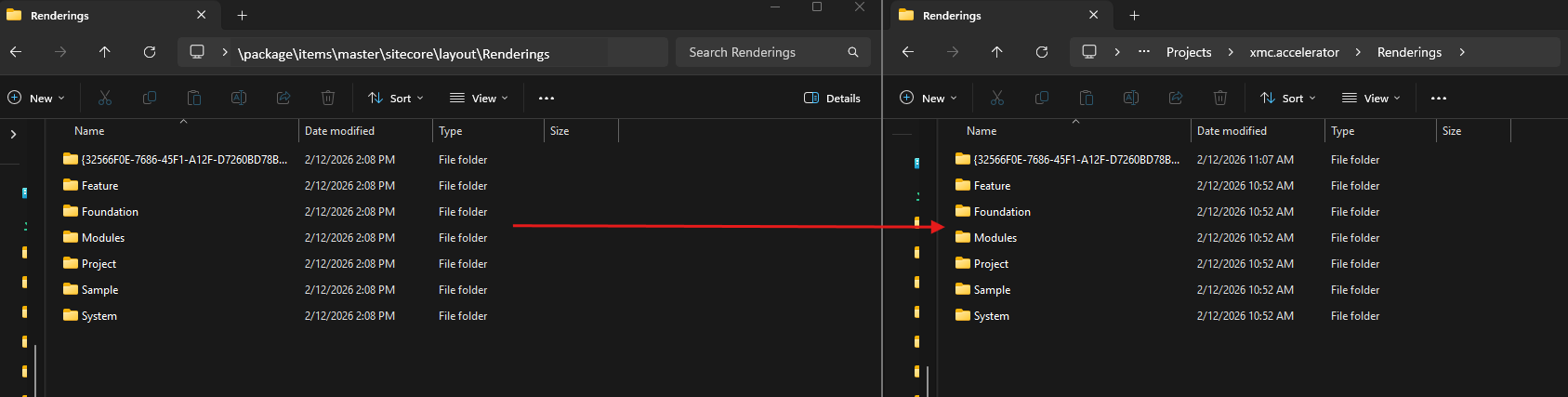Viewport: 1568px width, 397px height.
Task: Add new tab in left window
Action: pos(242,16)
